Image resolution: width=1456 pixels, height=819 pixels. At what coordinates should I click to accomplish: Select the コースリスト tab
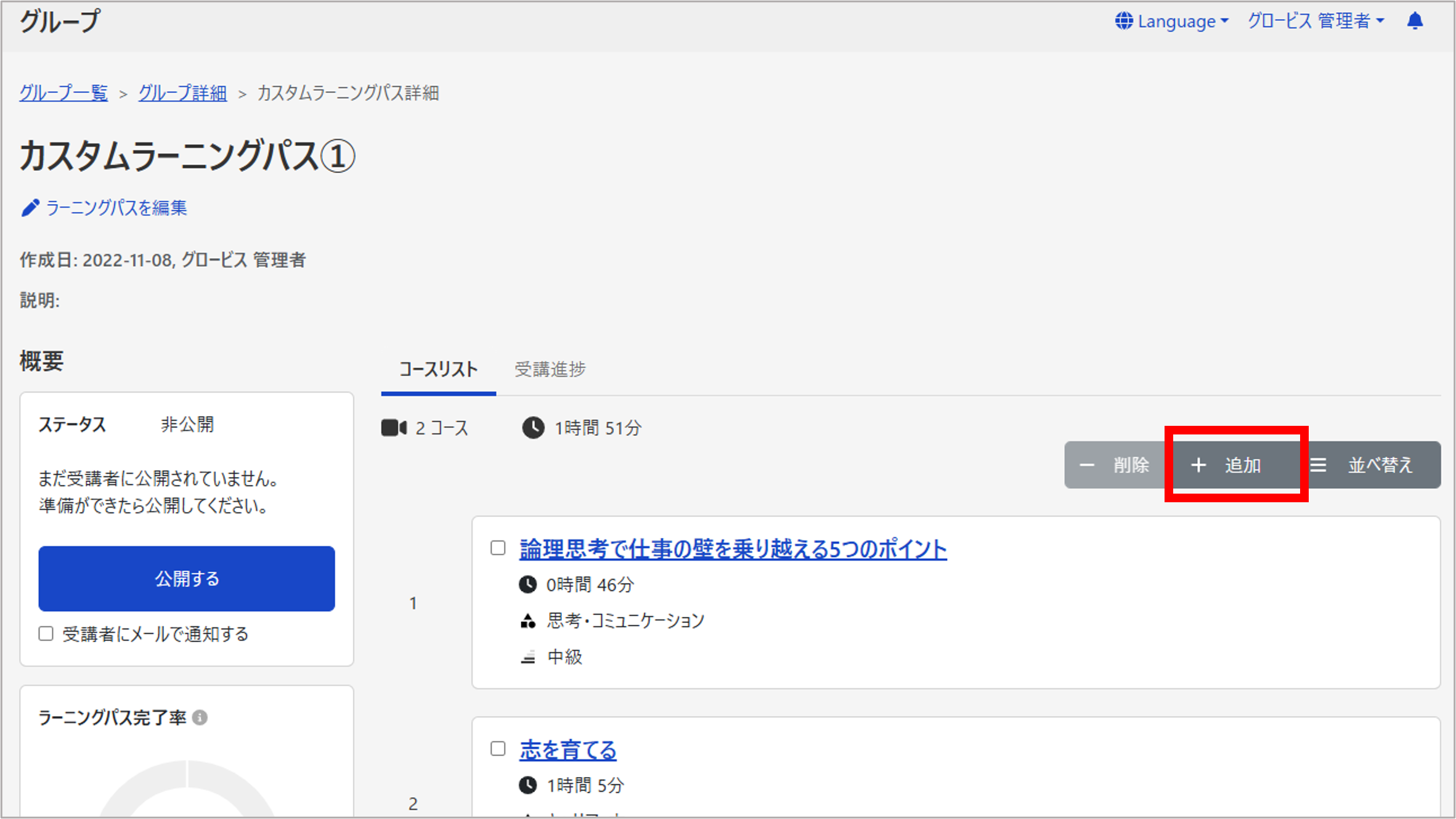[x=438, y=369]
